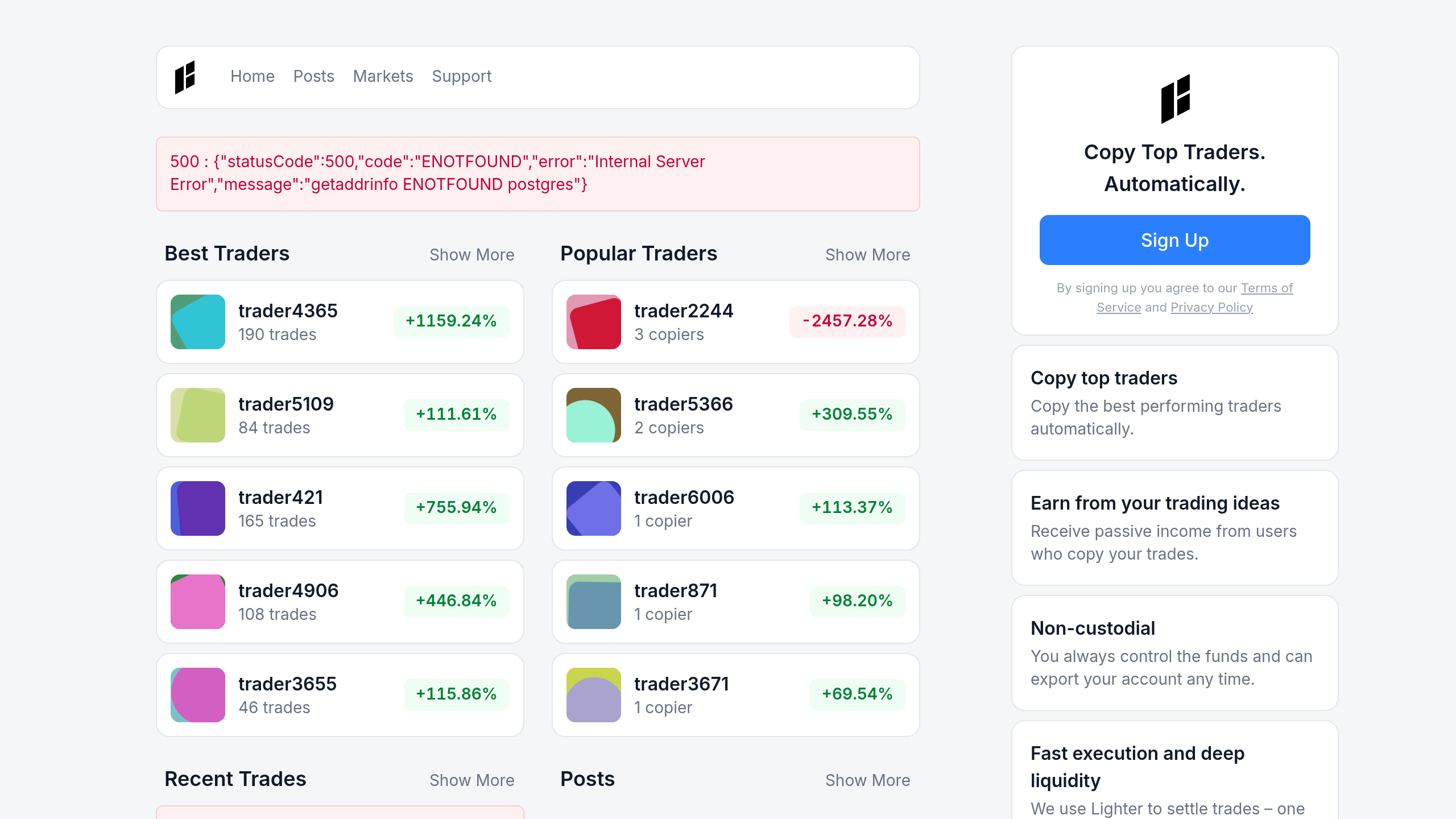1456x819 pixels.
Task: Show more Recent Trades
Action: [x=472, y=780]
